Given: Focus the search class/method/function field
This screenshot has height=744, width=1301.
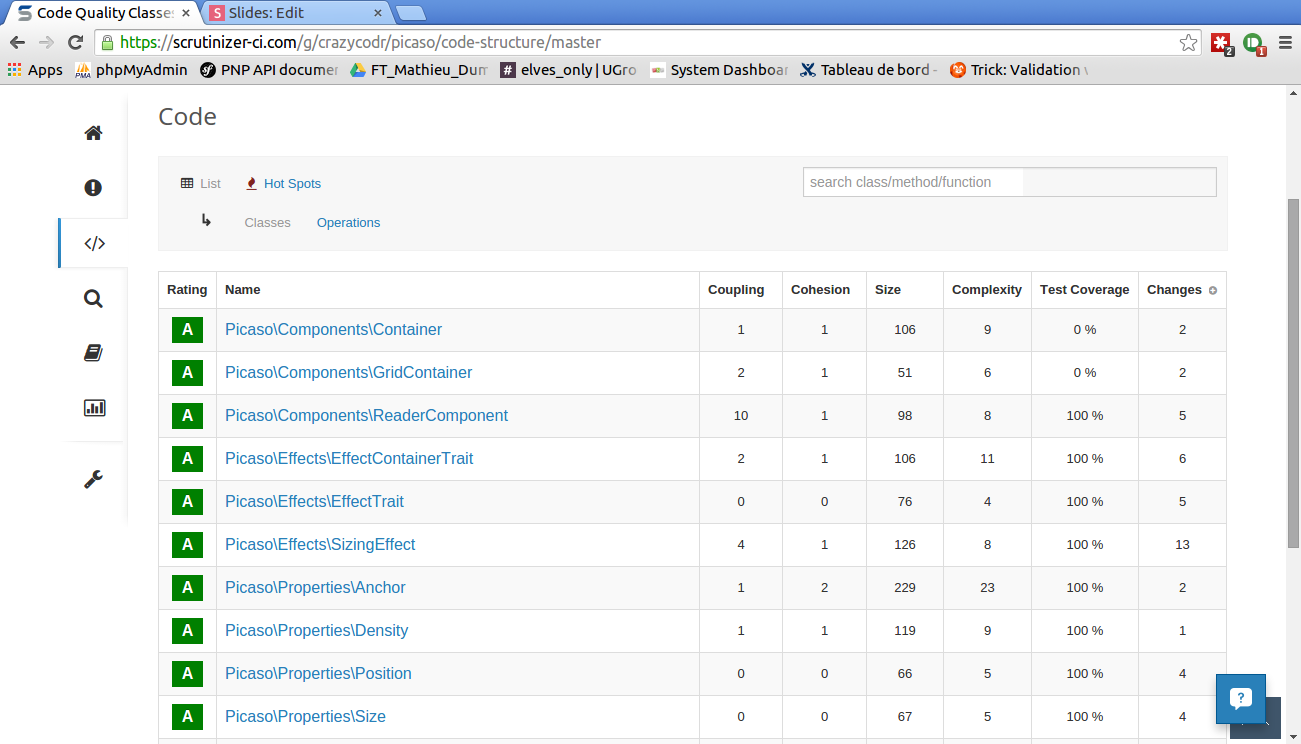Looking at the screenshot, I should tap(1010, 182).
